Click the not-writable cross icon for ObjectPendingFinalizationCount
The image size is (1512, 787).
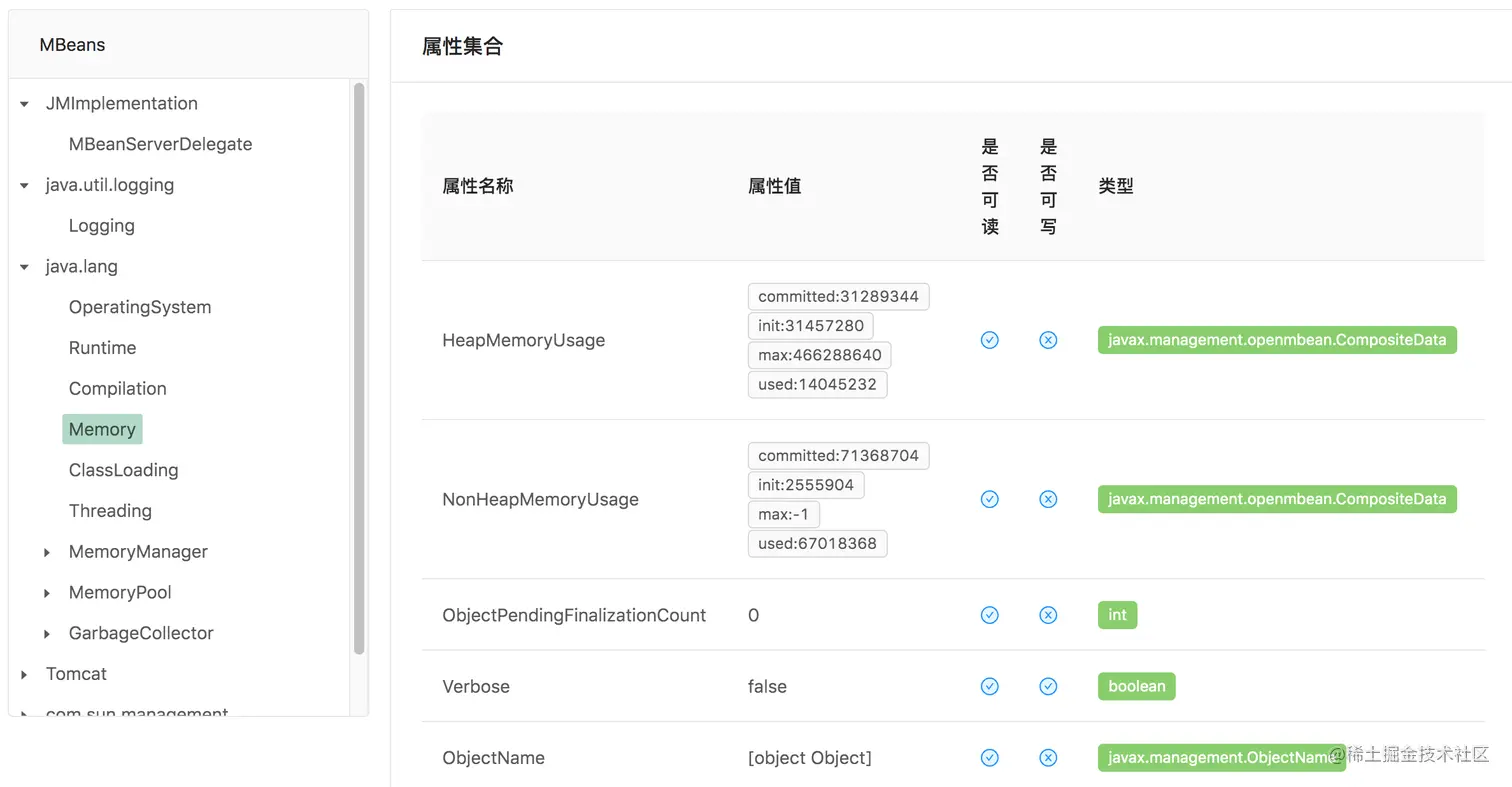(x=1048, y=615)
